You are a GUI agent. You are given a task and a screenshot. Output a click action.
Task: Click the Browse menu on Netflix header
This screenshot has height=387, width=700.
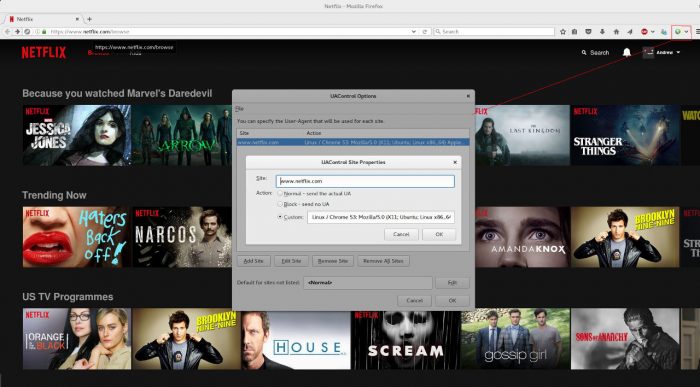[x=98, y=53]
